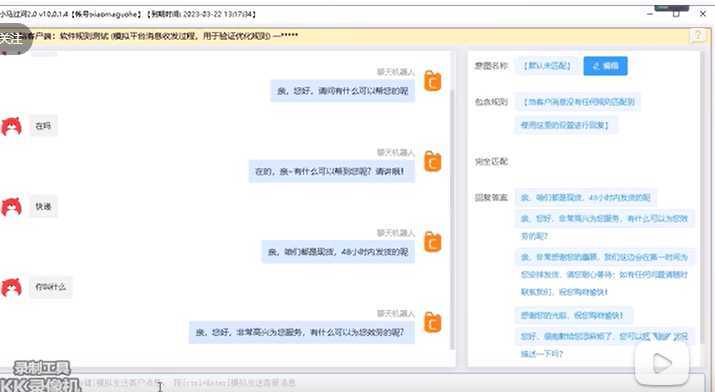Click the 回复答案 label
The width and height of the screenshot is (715, 392).
[491, 198]
